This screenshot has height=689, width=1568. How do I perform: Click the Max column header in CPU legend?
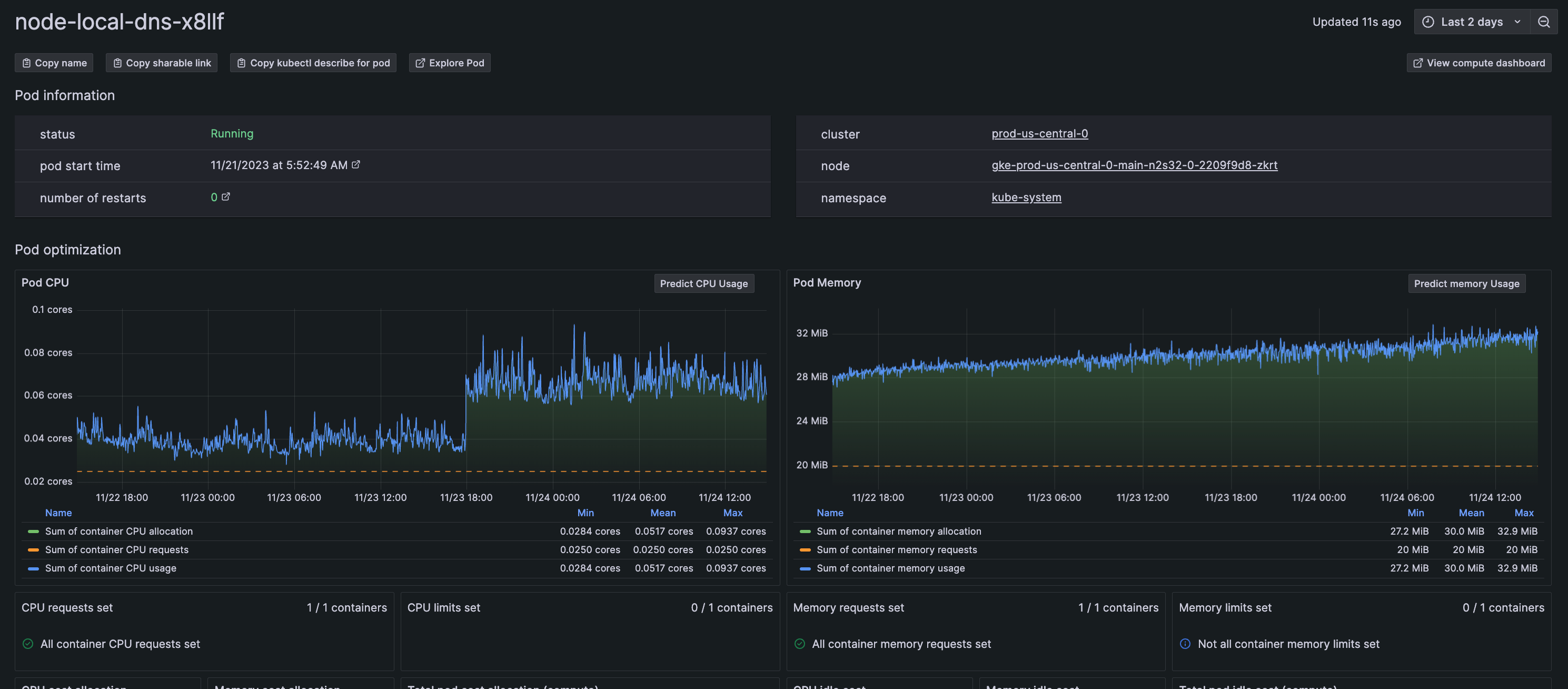pos(732,513)
